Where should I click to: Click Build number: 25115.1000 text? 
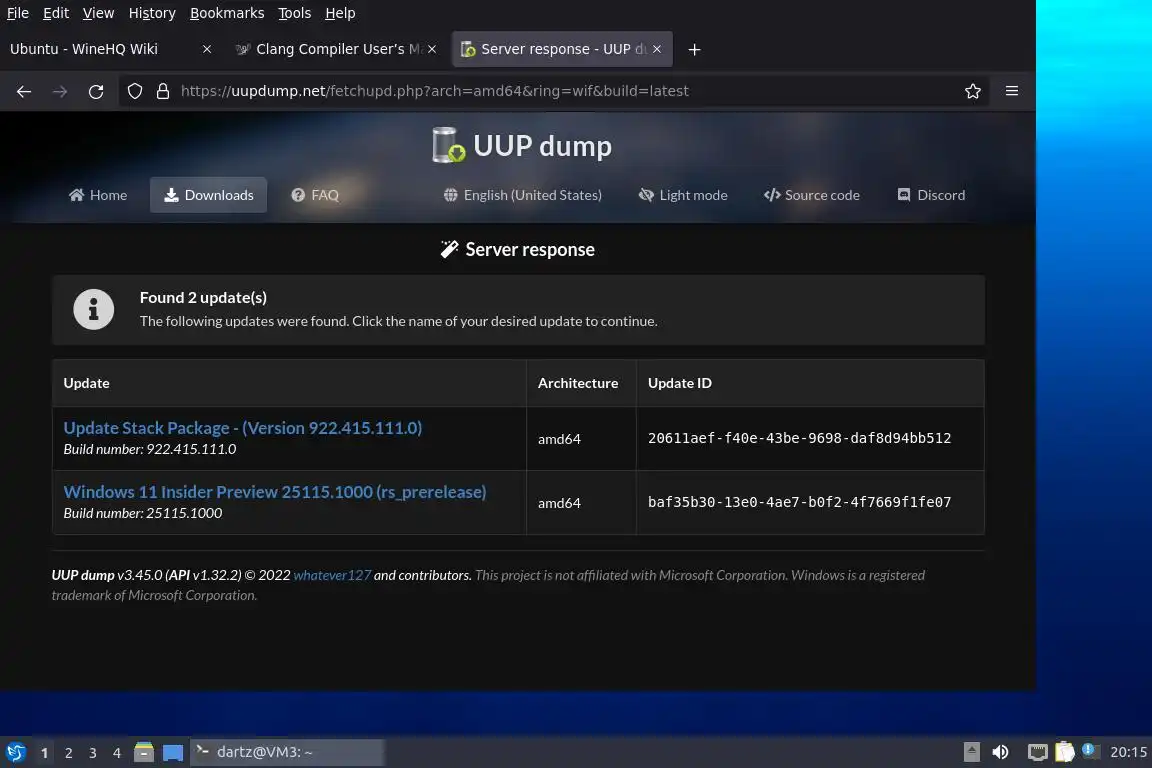coord(143,513)
